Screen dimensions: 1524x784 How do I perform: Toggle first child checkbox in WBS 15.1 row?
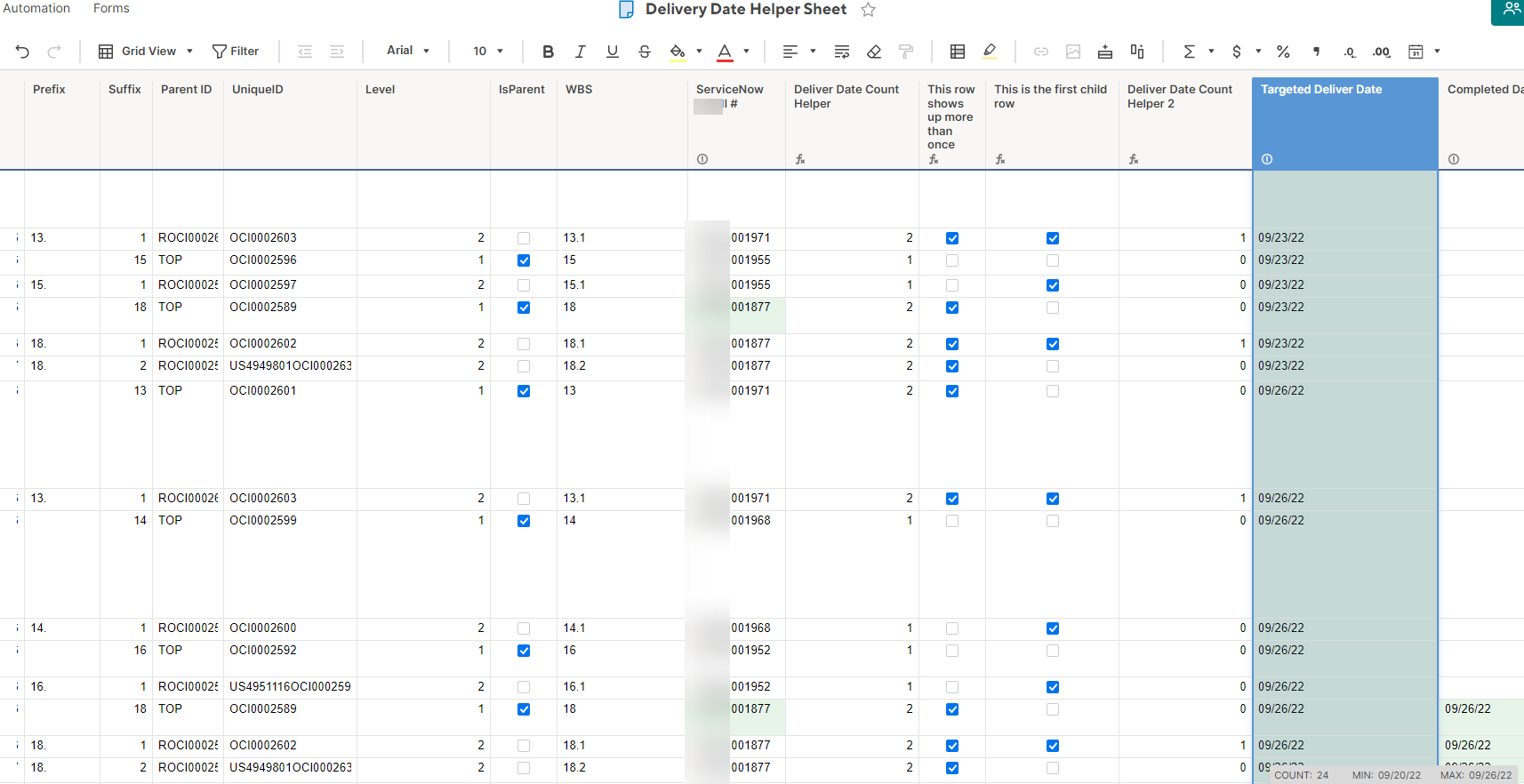click(x=1053, y=286)
